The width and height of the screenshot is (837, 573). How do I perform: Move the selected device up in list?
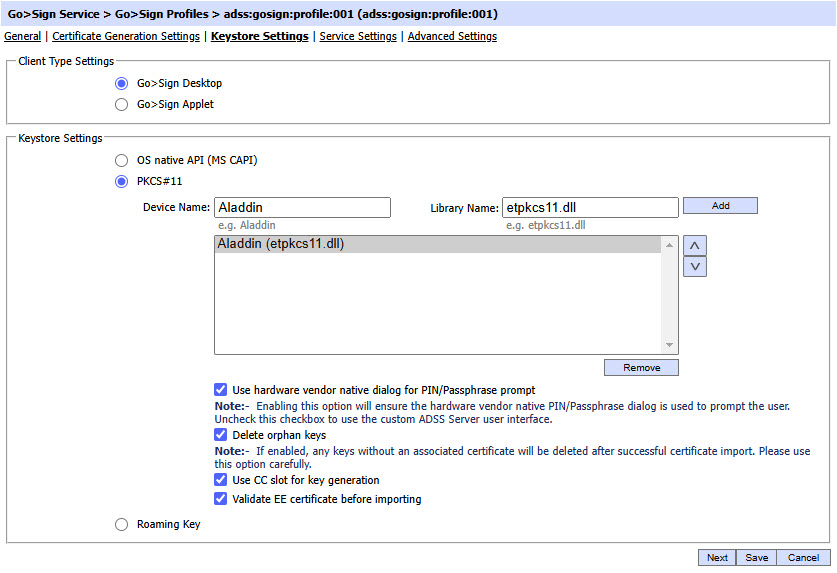coord(694,246)
